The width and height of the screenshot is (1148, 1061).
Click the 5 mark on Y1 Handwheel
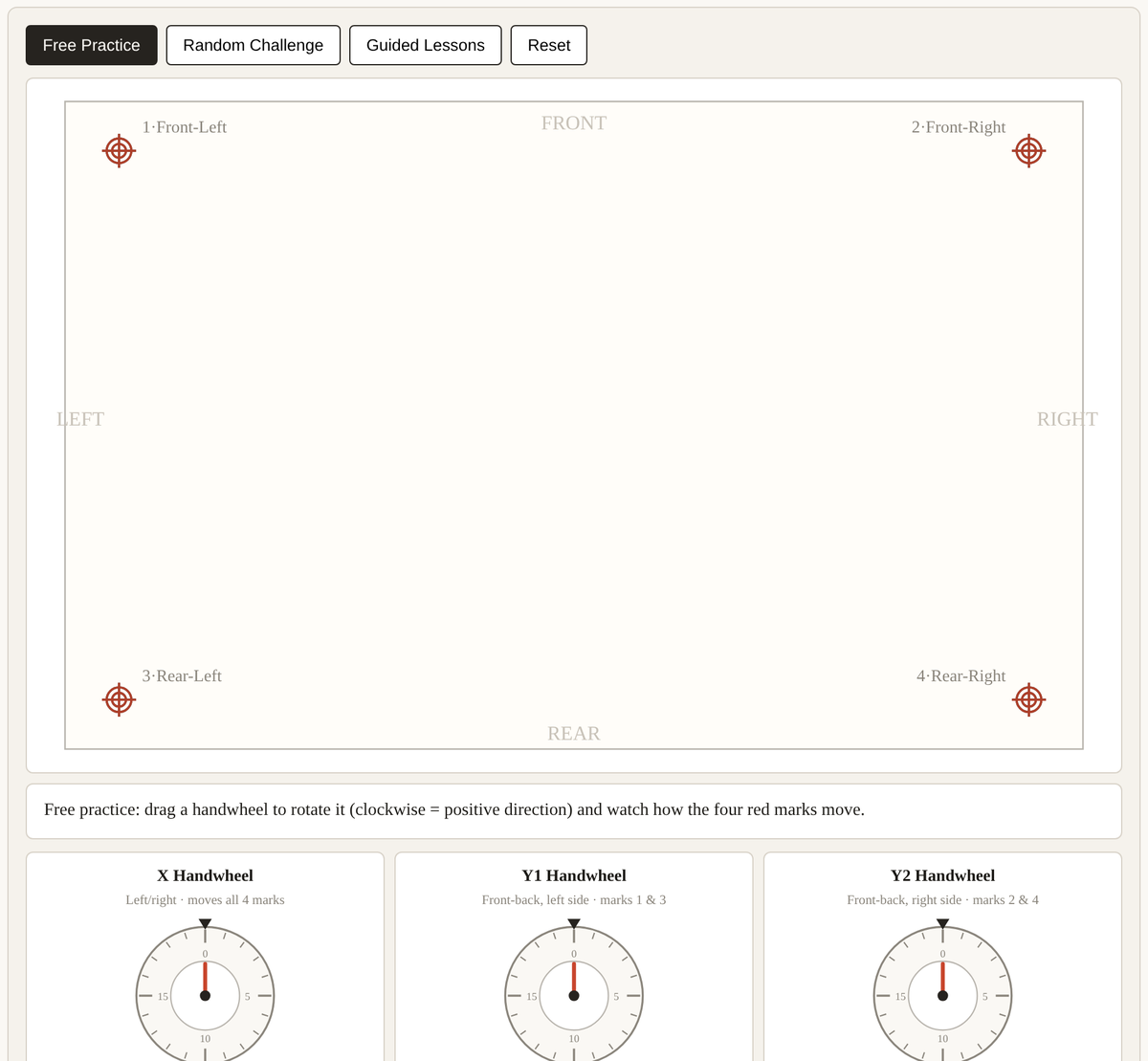[x=616, y=996]
